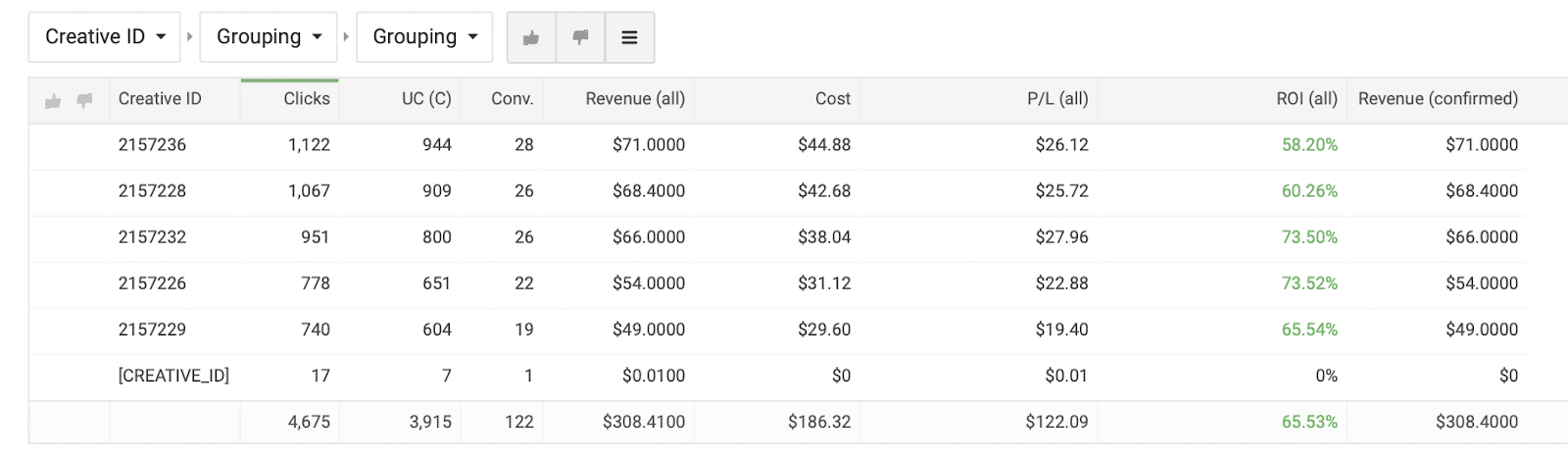
Task: Click total revenue $308.4100 in footer
Action: [x=644, y=422]
